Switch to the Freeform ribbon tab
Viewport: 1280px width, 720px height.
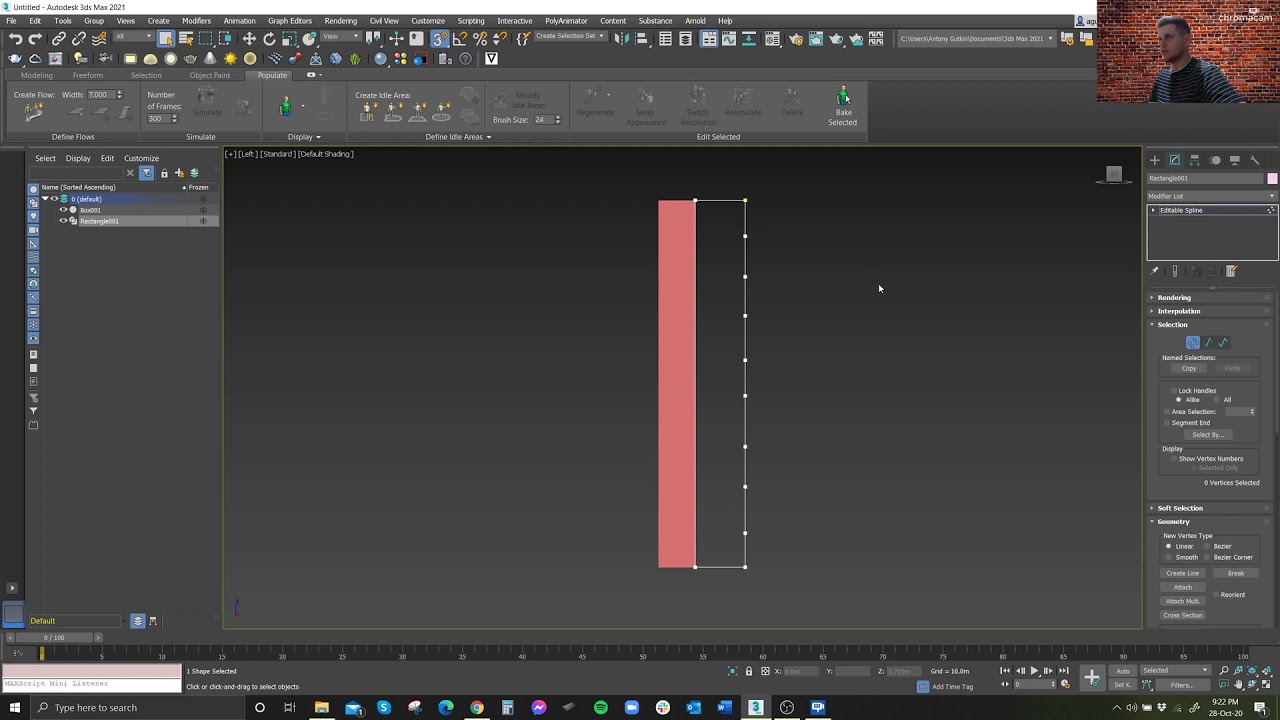pyautogui.click(x=87, y=76)
